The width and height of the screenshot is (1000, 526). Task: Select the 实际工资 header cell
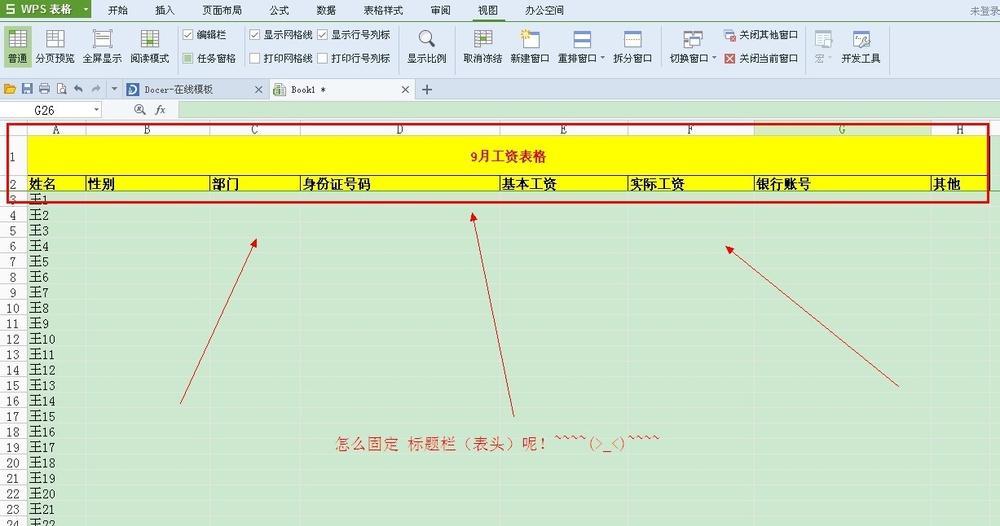691,184
